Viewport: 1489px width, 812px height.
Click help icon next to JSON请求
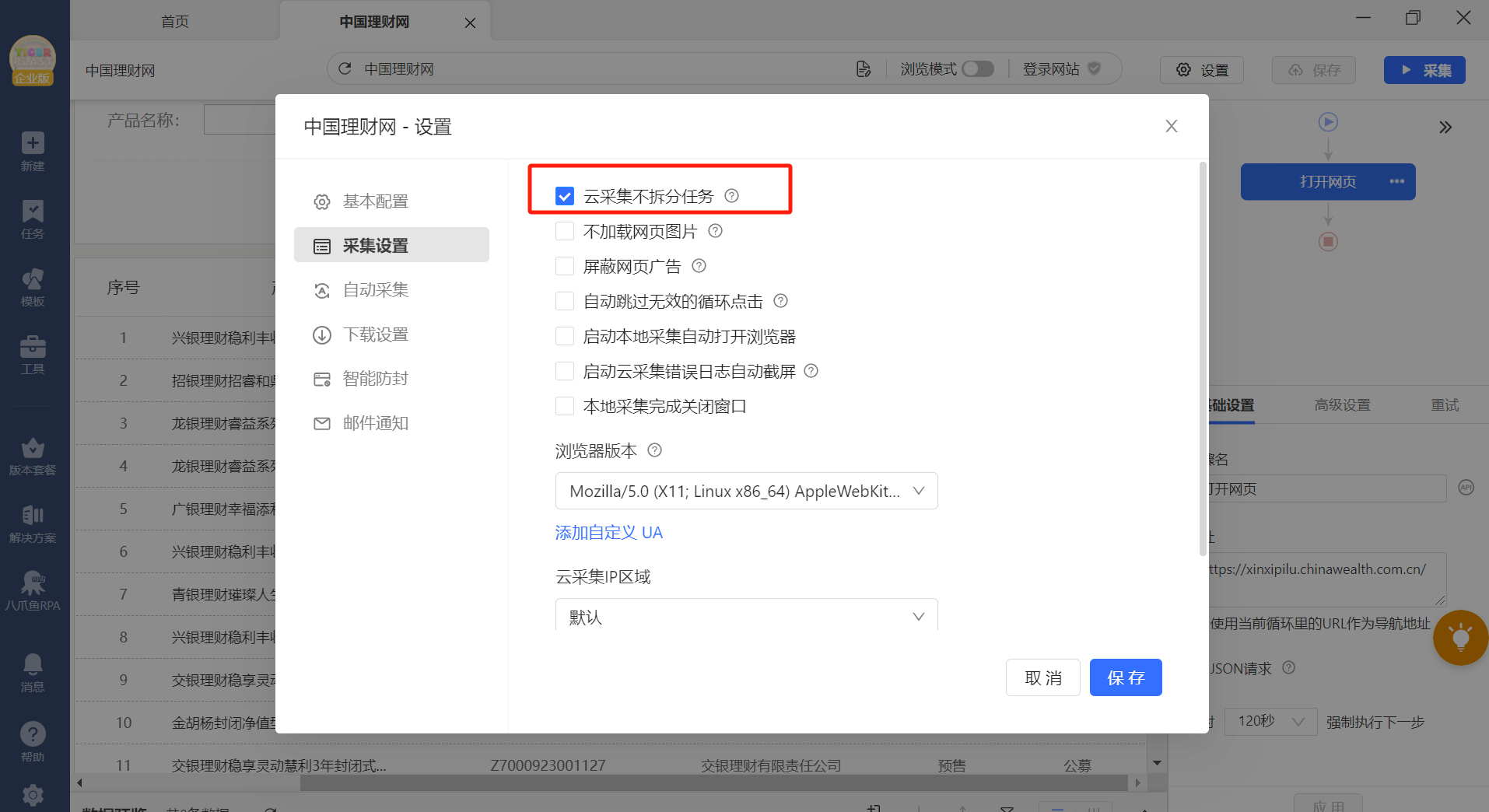[1288, 667]
